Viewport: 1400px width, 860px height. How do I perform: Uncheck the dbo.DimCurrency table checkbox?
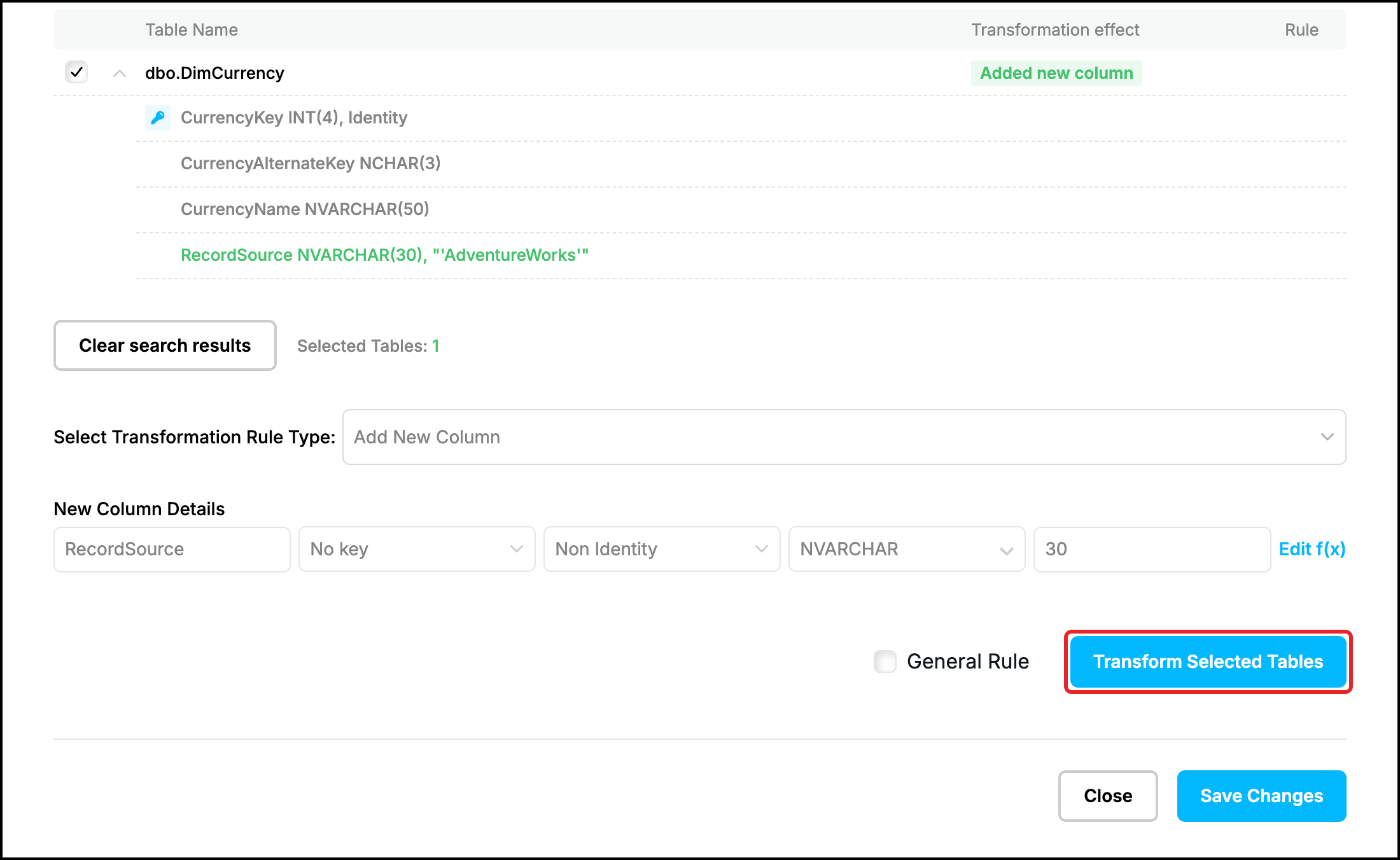pos(76,73)
